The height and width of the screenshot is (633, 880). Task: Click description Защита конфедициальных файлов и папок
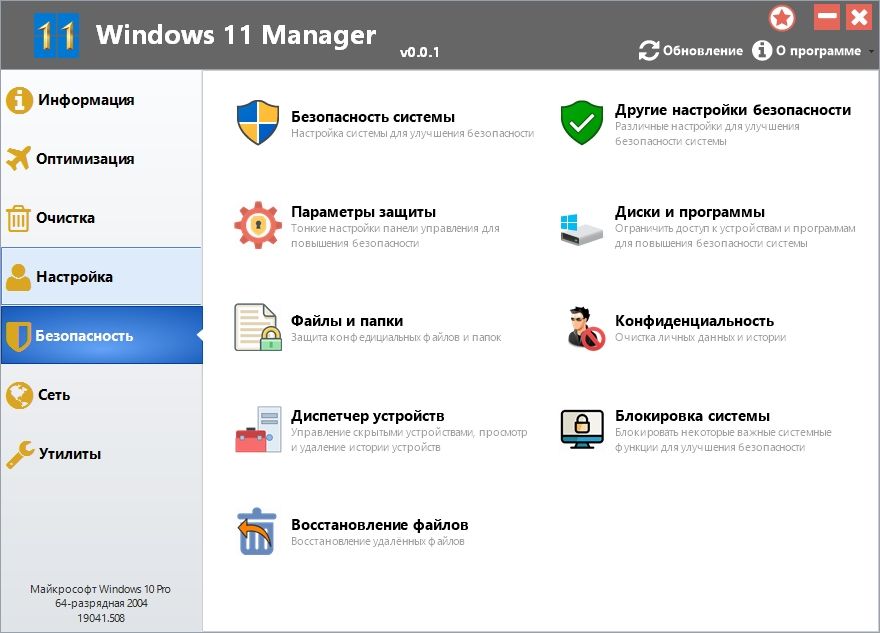point(396,337)
